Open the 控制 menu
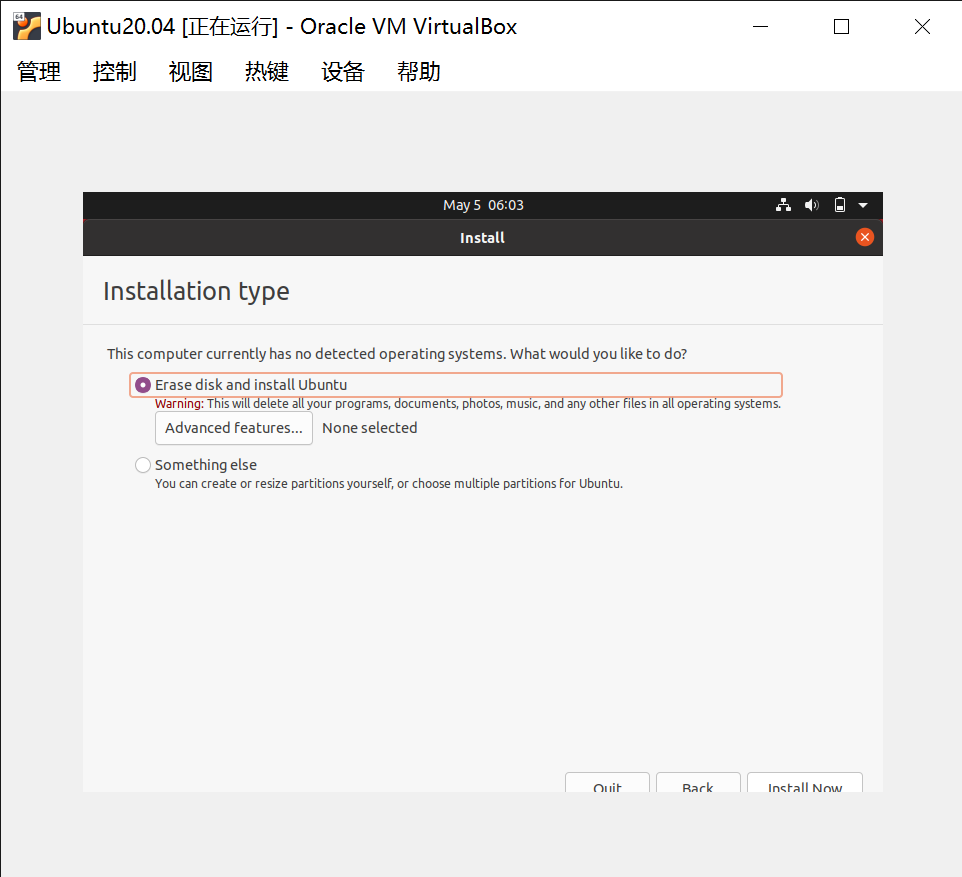The image size is (962, 877). tap(115, 72)
